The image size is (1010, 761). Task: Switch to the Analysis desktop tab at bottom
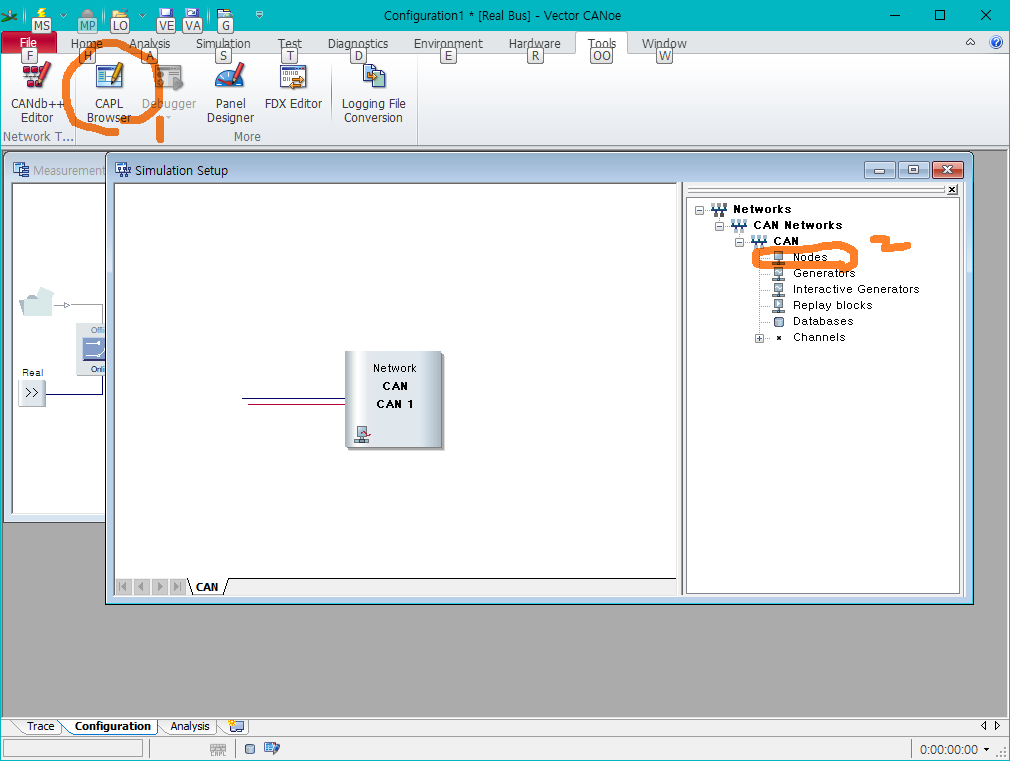189,726
